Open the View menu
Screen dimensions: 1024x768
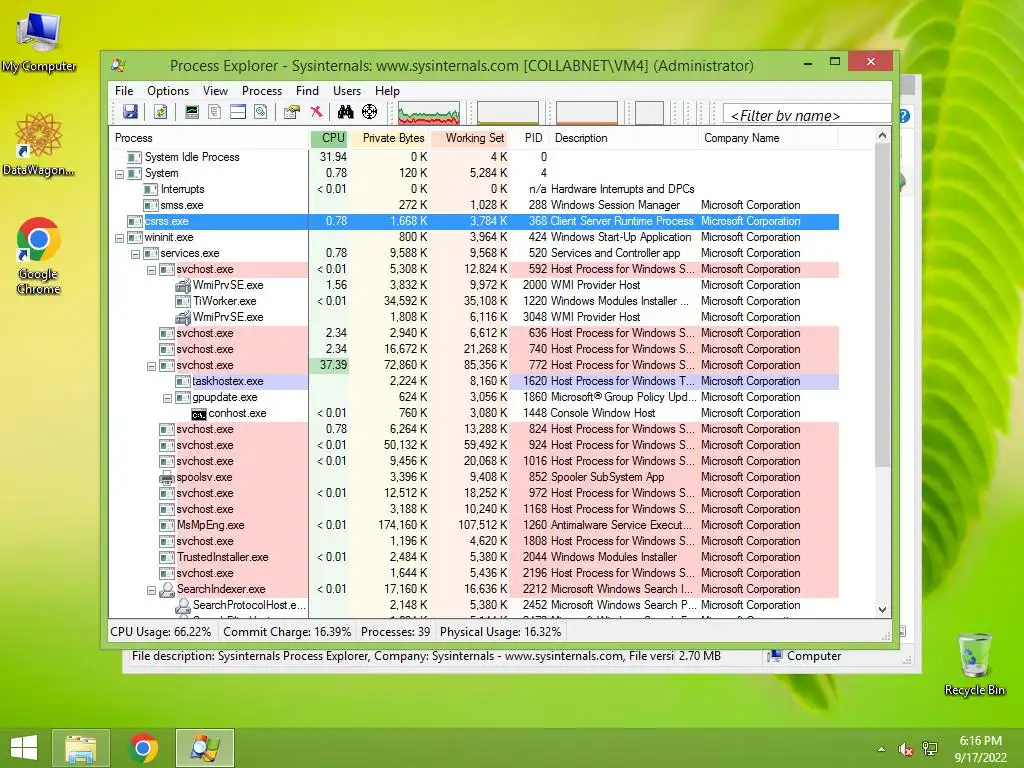tap(216, 91)
